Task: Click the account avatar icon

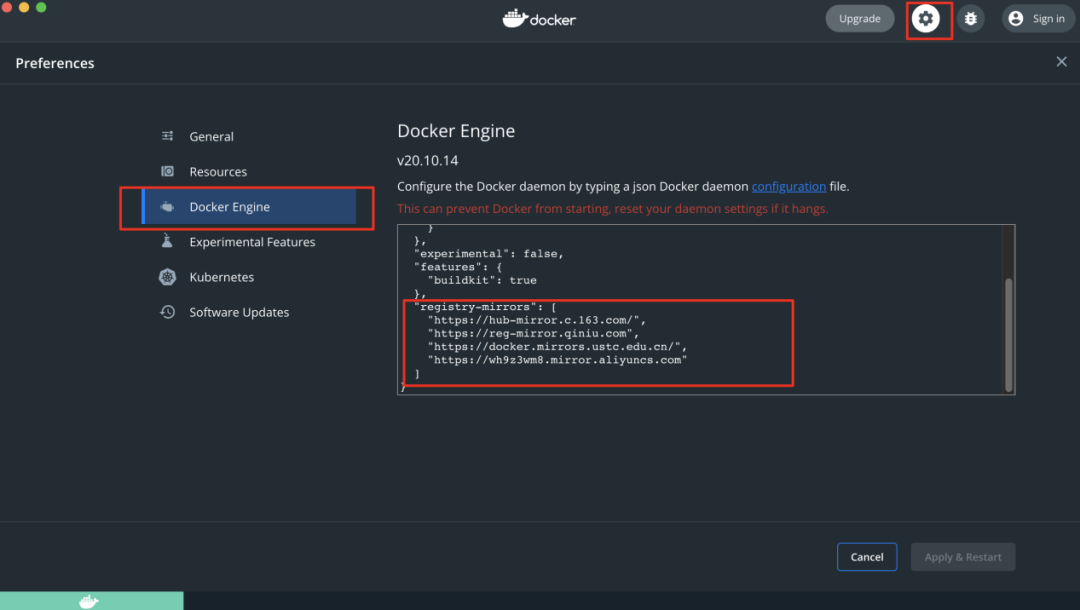Action: click(1016, 19)
